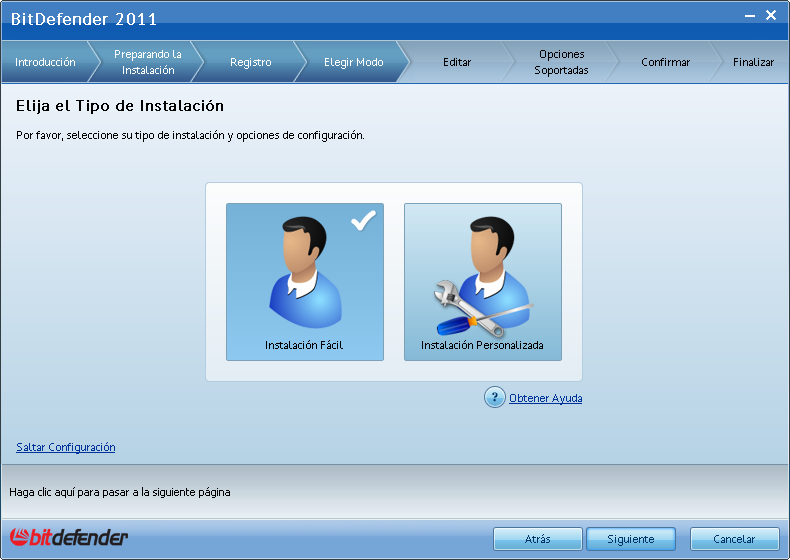Click the BitDefender logo at bottom left
Screen dimensions: 790x560
69,538
